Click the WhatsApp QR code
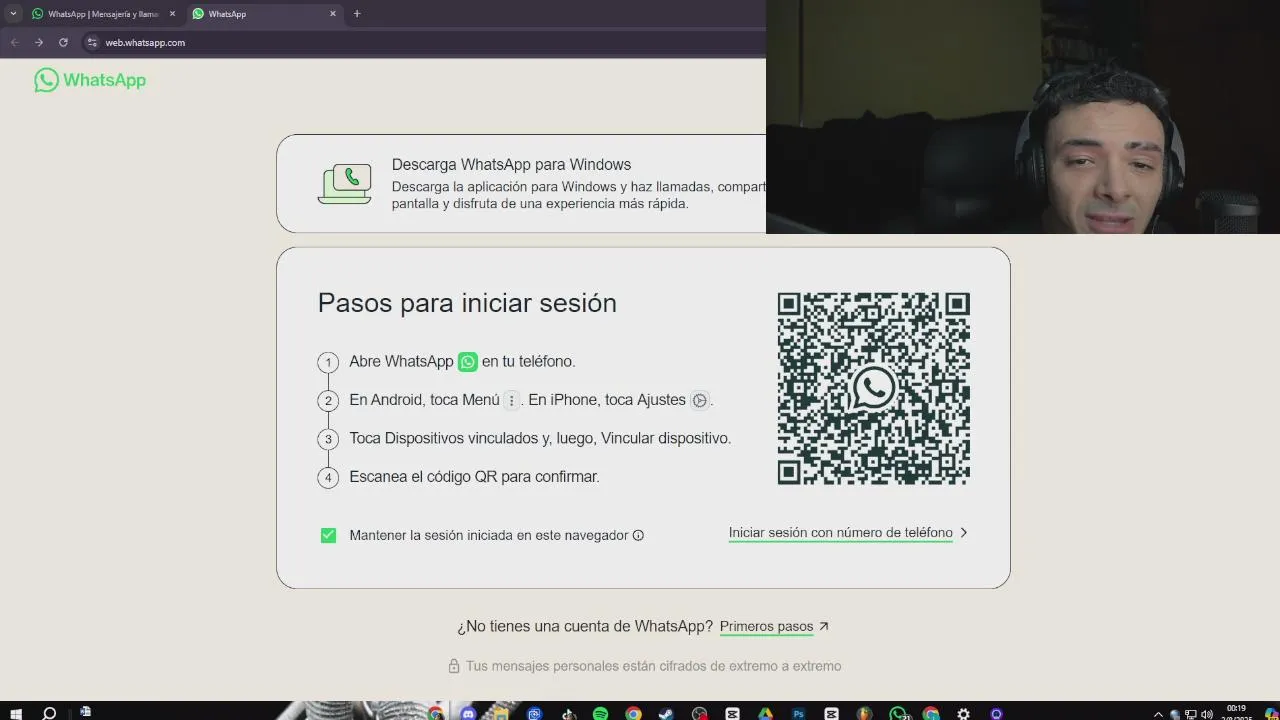Screen dimensions: 1280x720 click(x=873, y=389)
